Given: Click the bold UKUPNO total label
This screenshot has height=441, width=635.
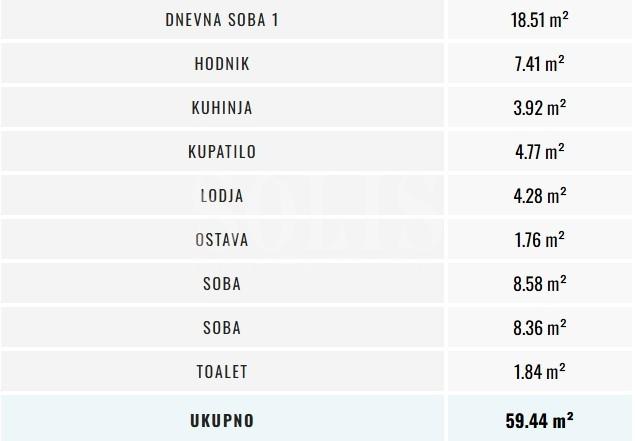Looking at the screenshot, I should tap(221, 420).
